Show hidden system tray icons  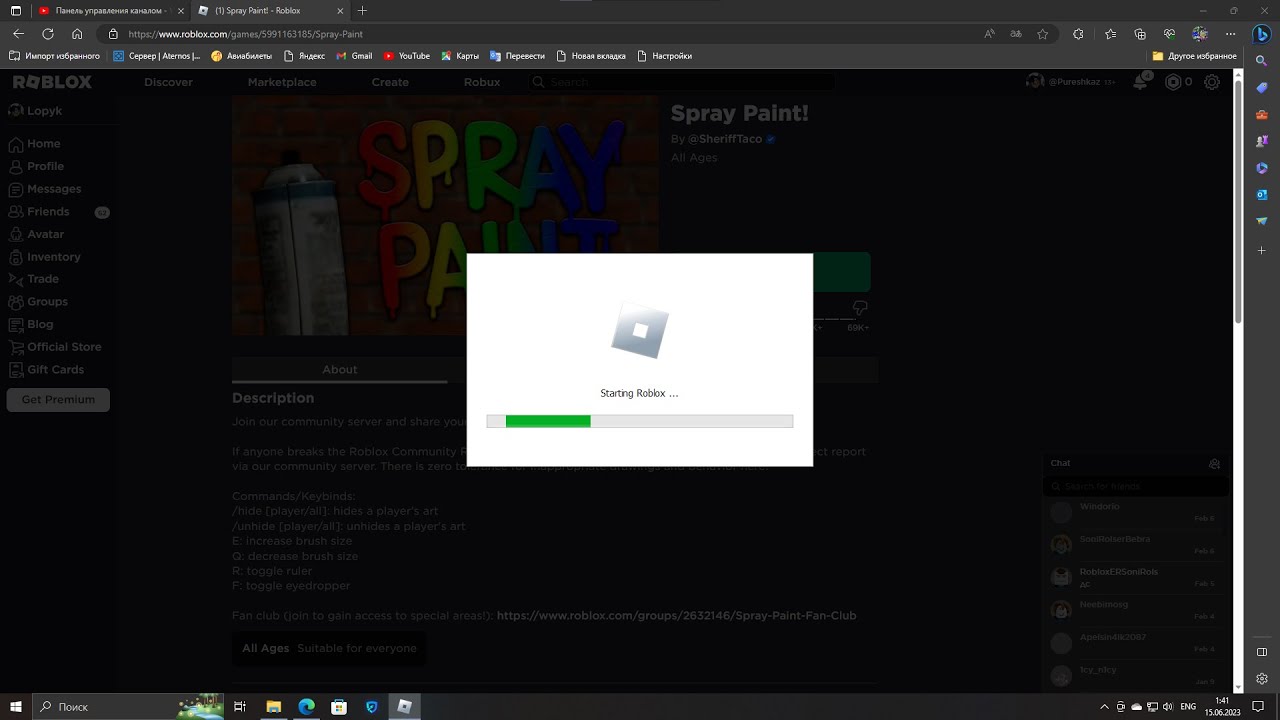1105,707
